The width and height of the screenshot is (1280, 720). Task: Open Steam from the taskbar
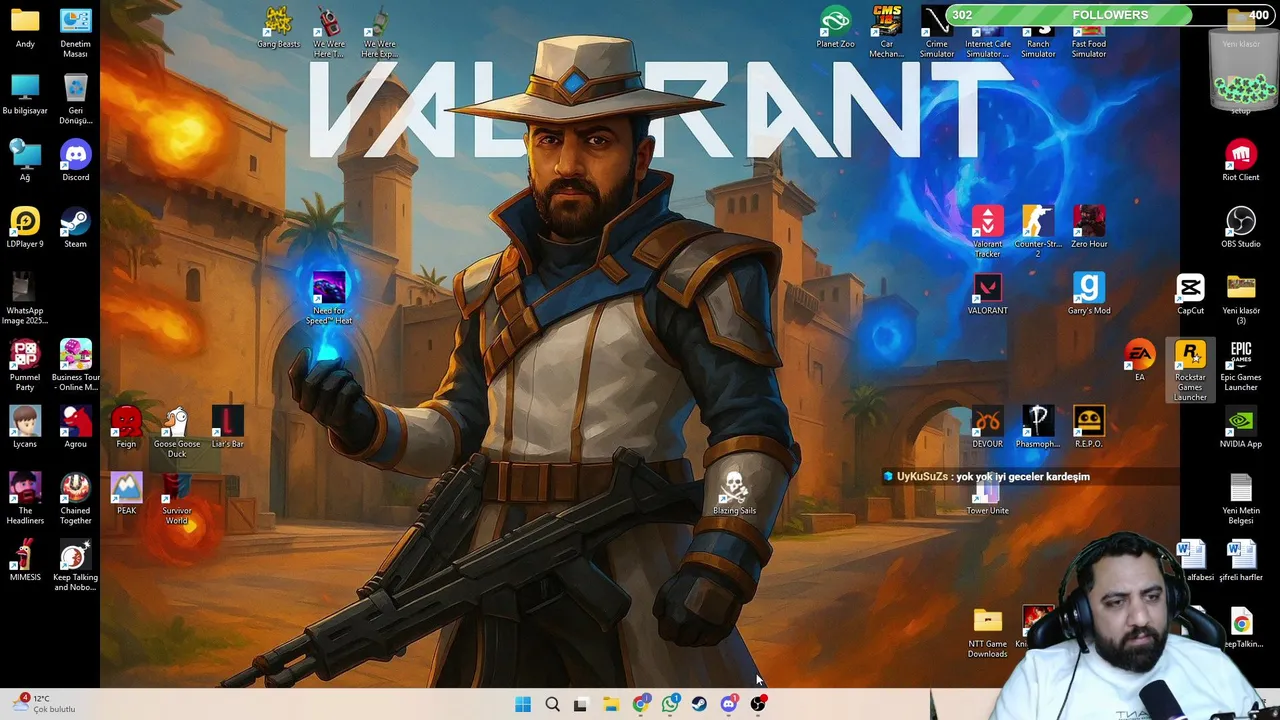699,705
